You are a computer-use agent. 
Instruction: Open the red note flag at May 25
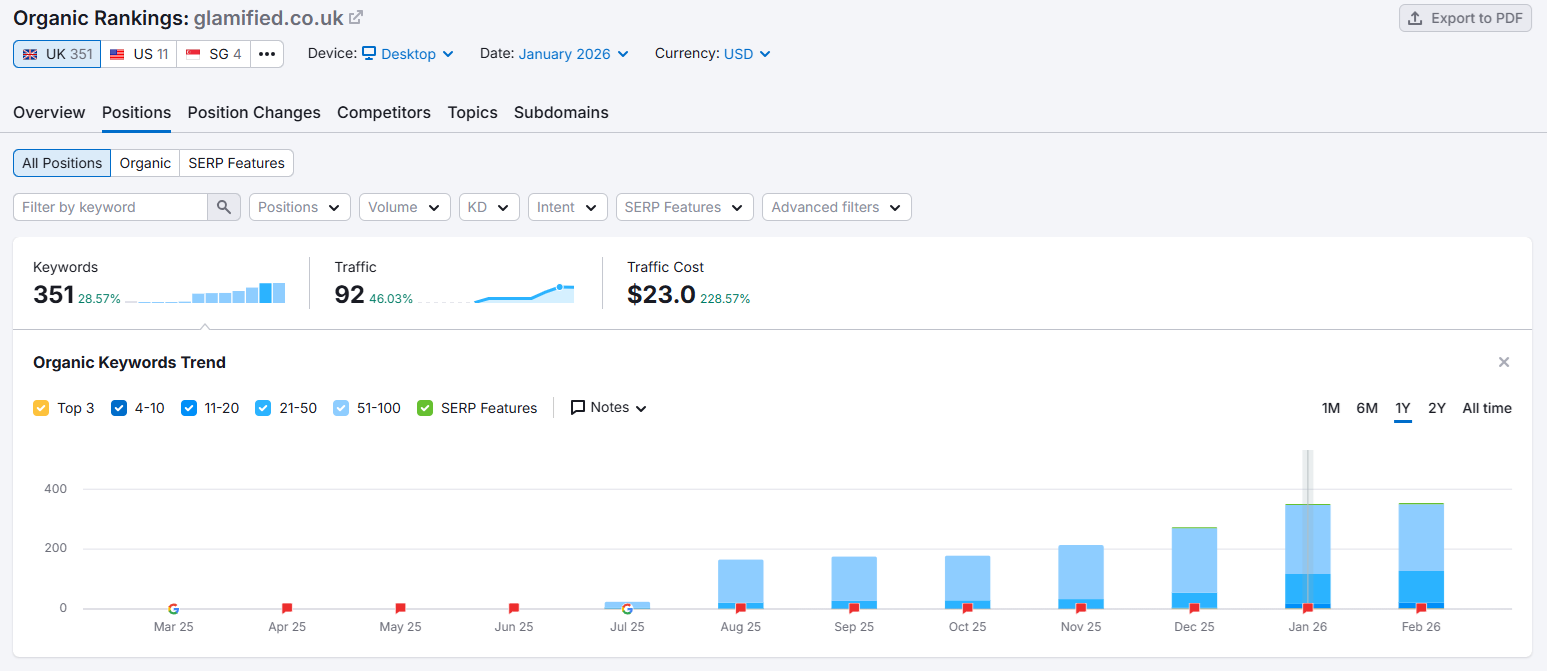click(400, 608)
